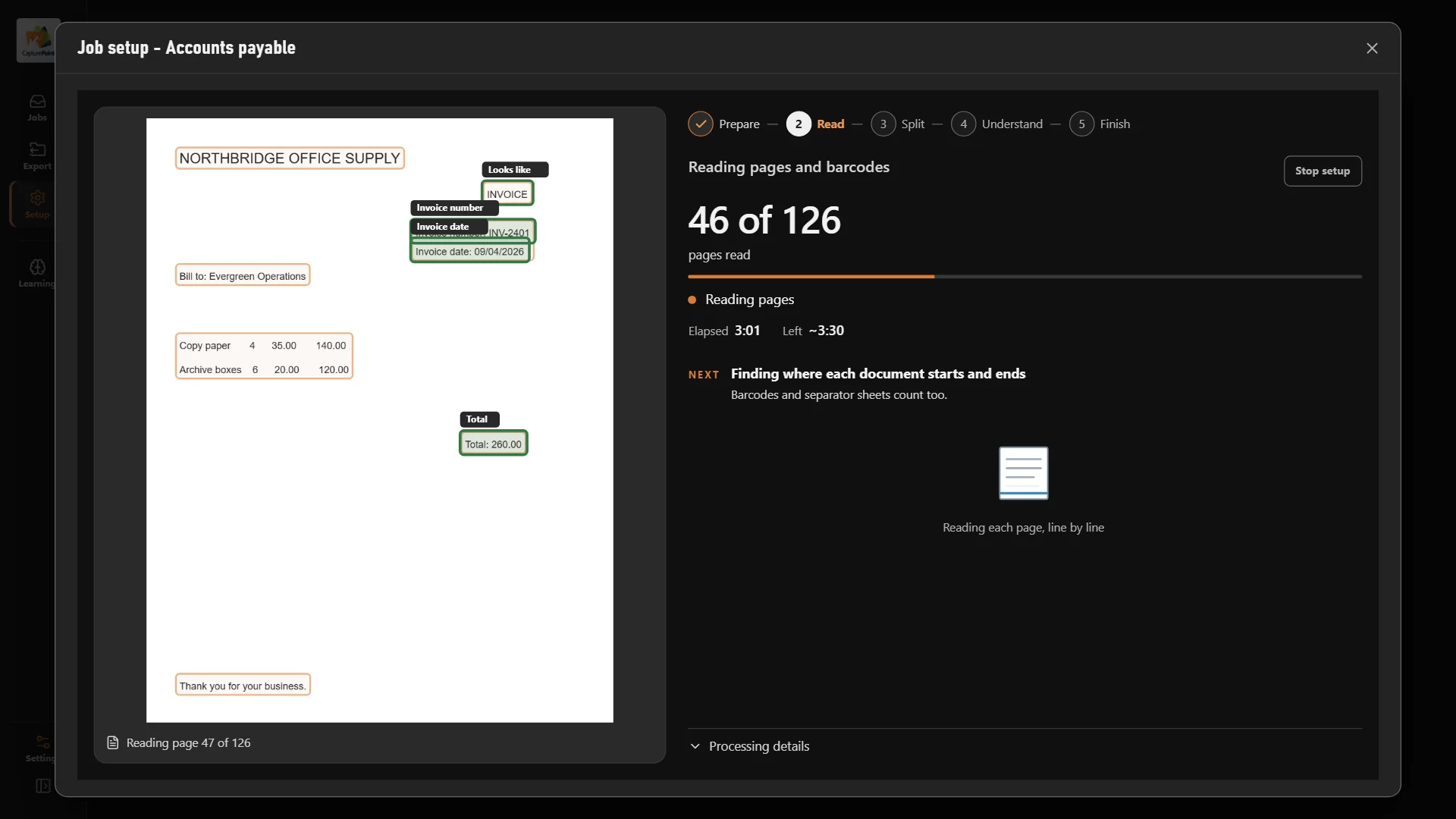The image size is (1456, 819).
Task: Click the Barcodes and separator sheets count too text
Action: pos(839,395)
